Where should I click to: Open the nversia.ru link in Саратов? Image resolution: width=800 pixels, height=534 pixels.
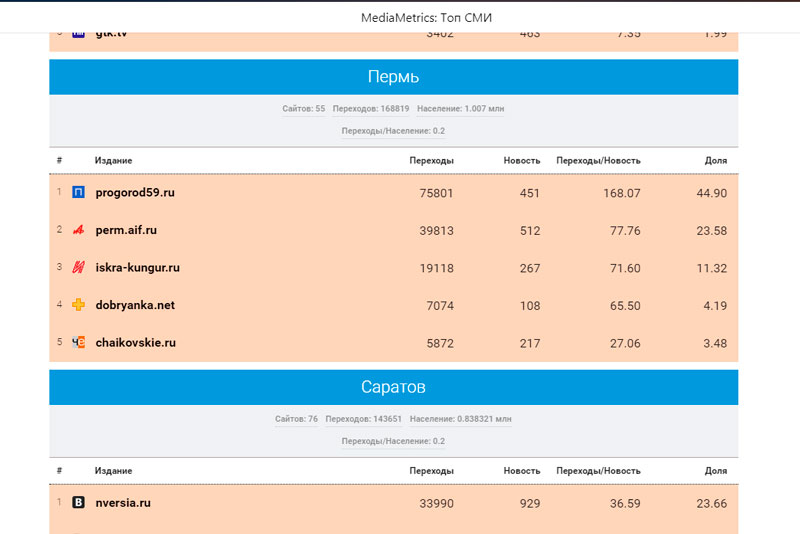coord(123,503)
